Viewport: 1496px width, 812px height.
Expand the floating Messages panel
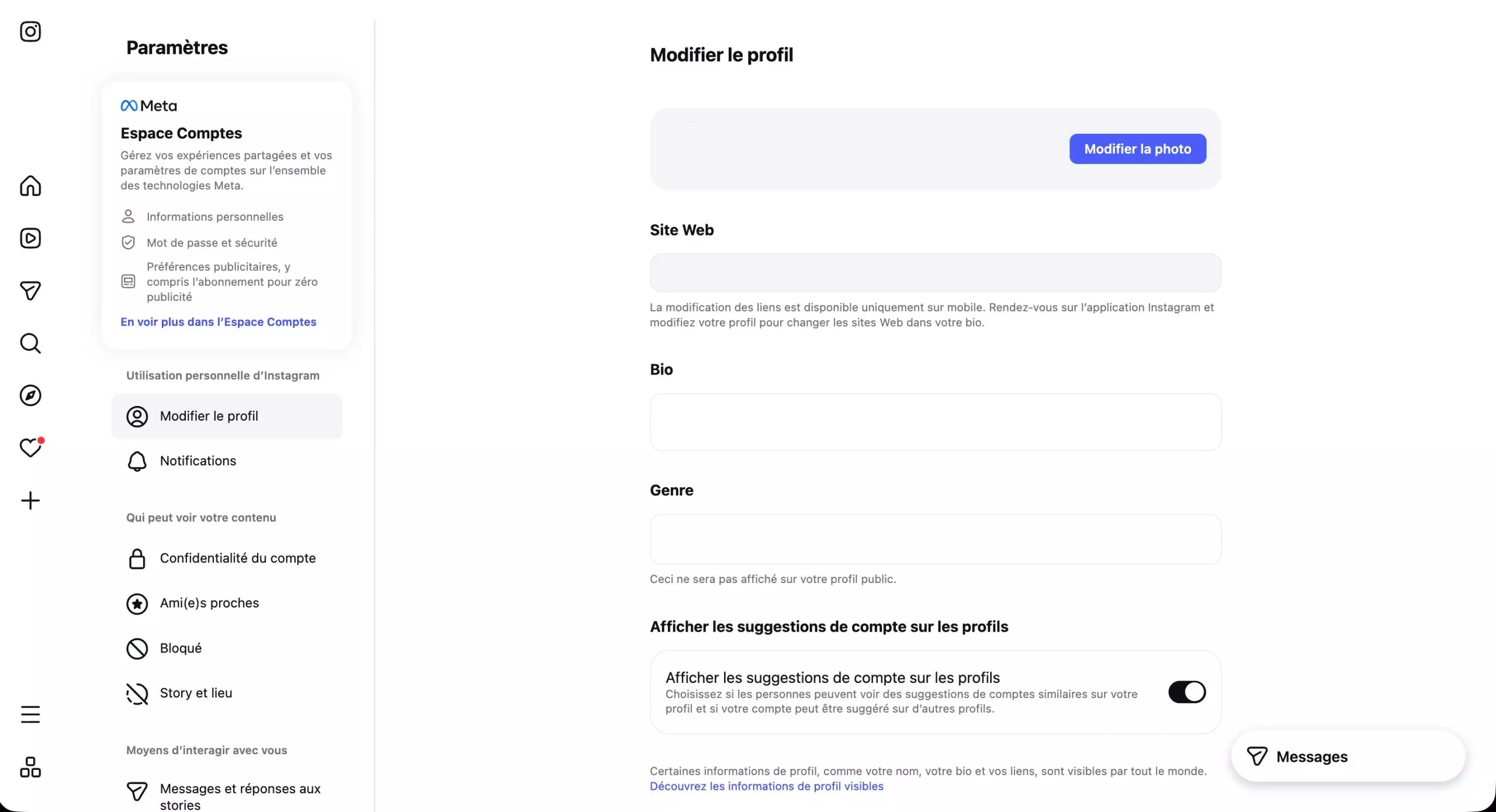[1347, 757]
